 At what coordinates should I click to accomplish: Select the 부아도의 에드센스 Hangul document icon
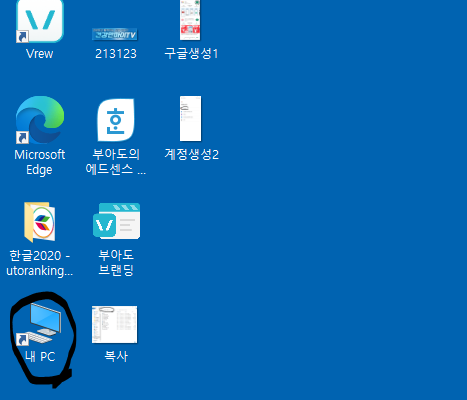point(116,120)
